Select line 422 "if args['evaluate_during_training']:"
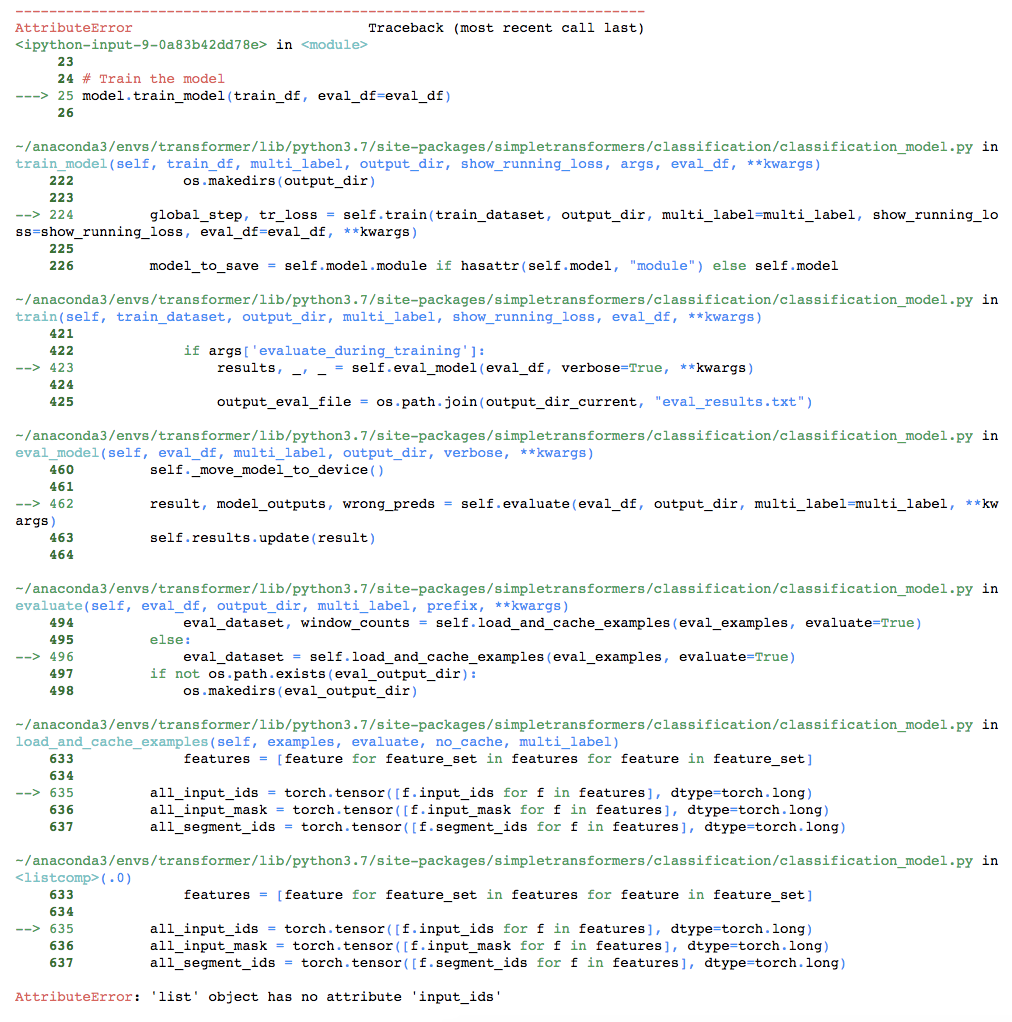Image resolution: width=1012 pixels, height=1022 pixels. click(334, 351)
